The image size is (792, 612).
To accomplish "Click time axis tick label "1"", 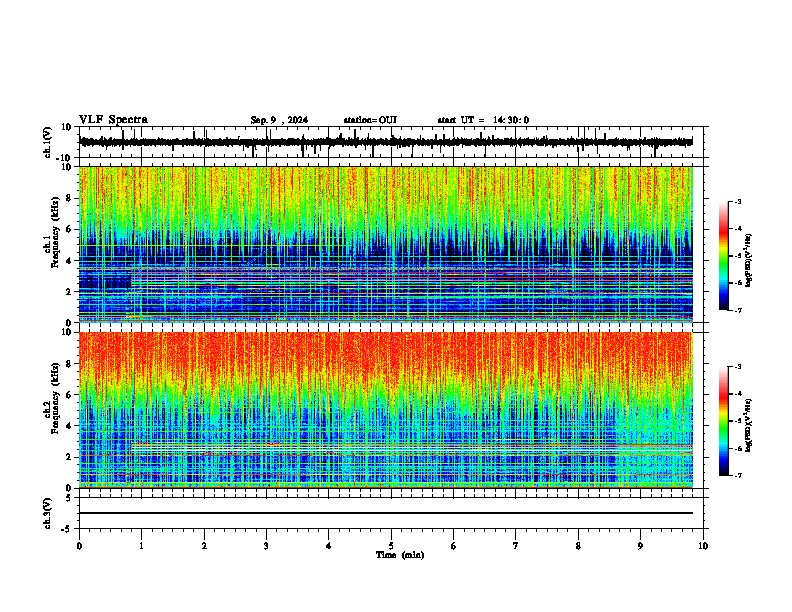I will click(141, 546).
